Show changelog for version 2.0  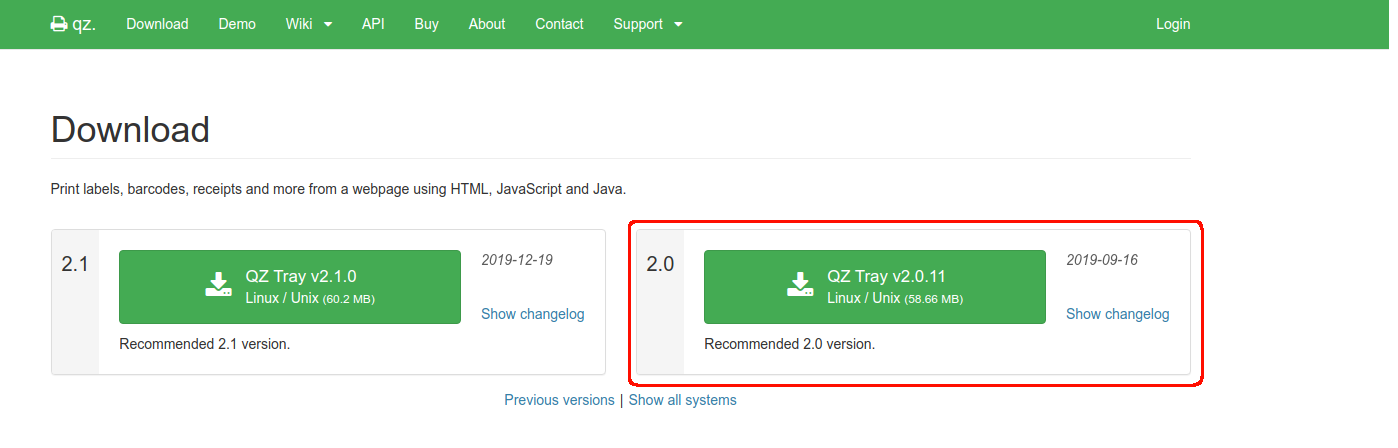(1118, 314)
